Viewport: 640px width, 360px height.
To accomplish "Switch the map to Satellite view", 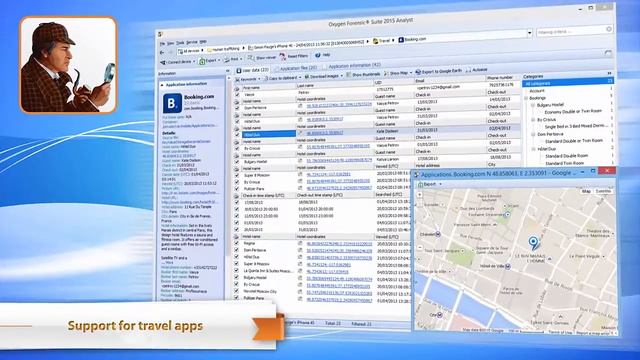I will 603,191.
